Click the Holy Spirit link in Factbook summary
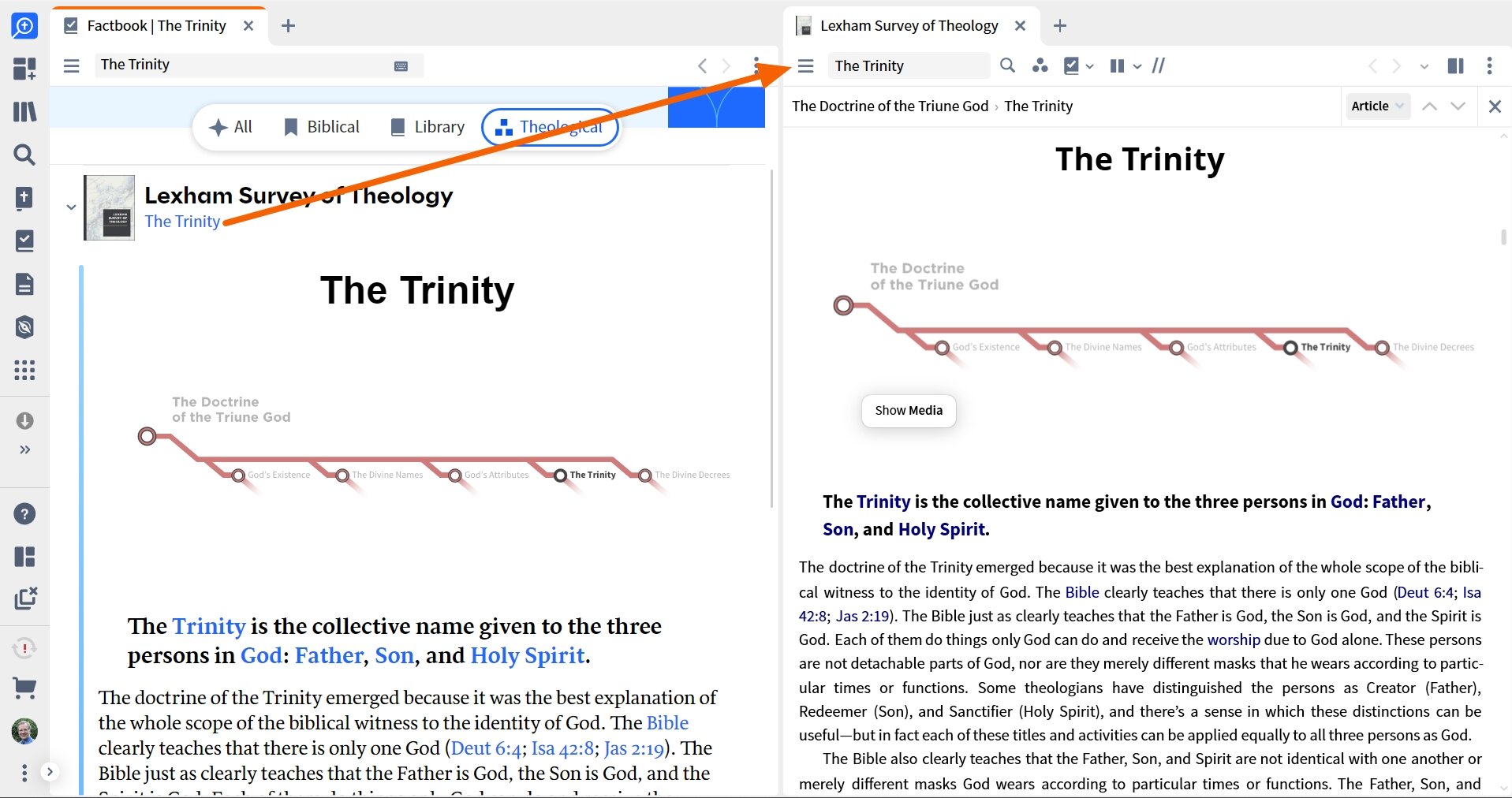This screenshot has width=1512, height=798. point(527,655)
